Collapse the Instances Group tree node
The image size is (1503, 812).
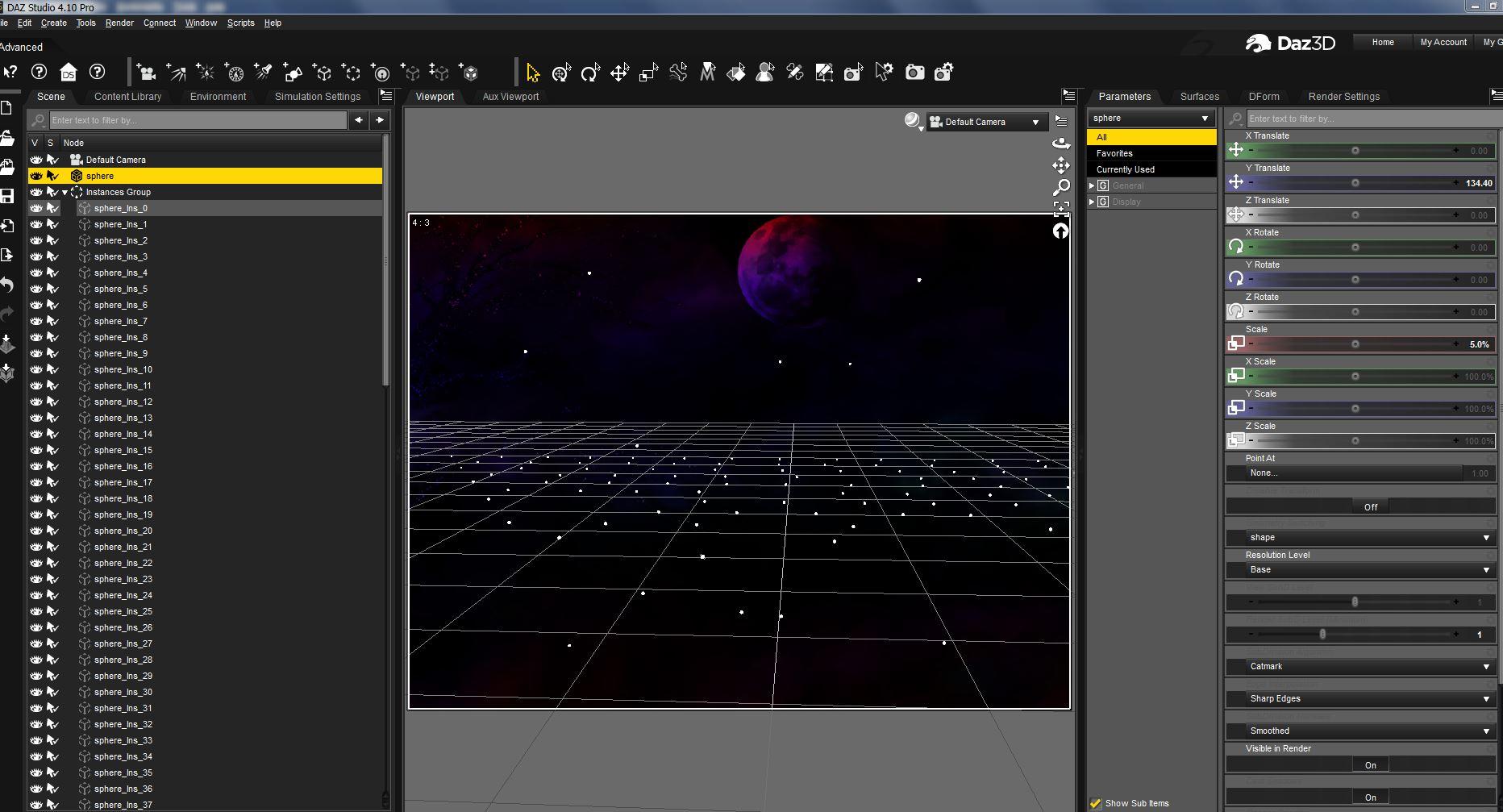tap(65, 192)
